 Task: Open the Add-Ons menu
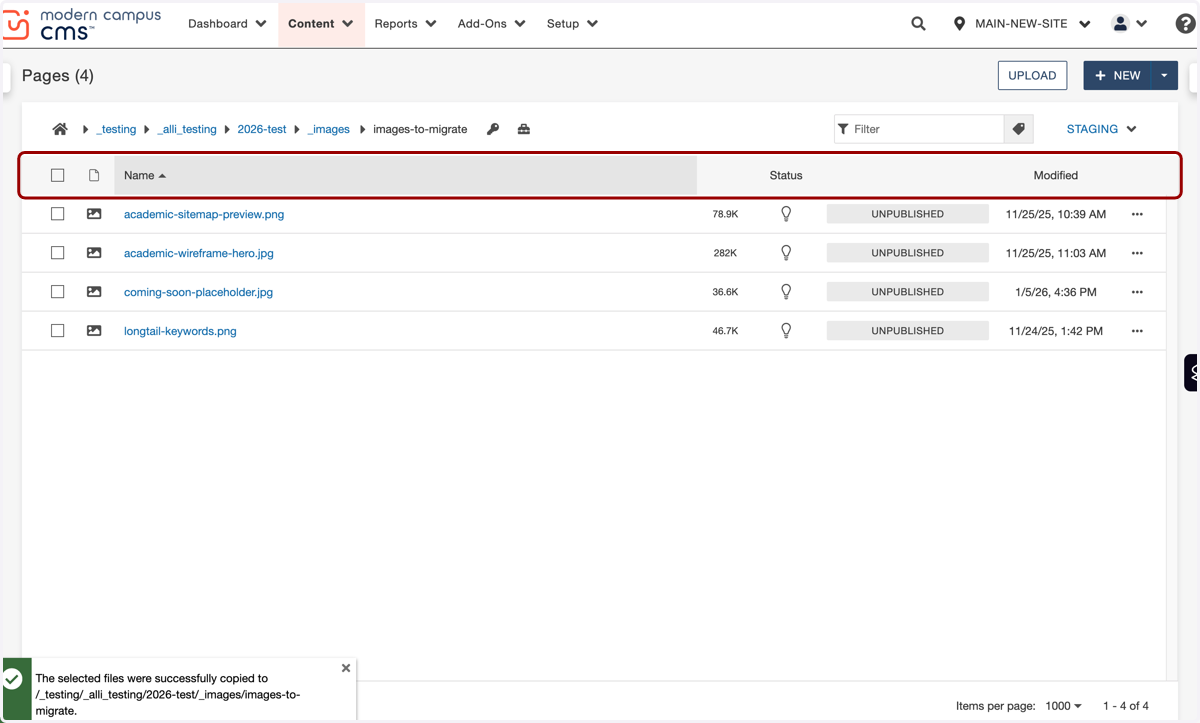pyautogui.click(x=491, y=24)
